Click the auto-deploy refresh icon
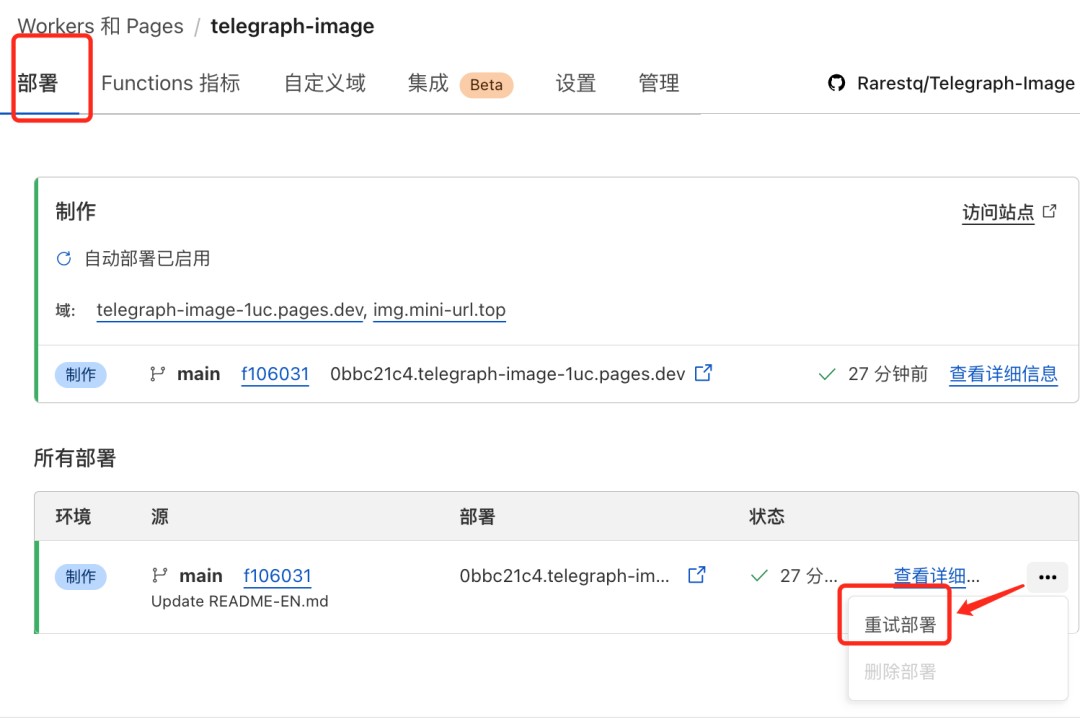This screenshot has height=727, width=1080. (x=63, y=258)
